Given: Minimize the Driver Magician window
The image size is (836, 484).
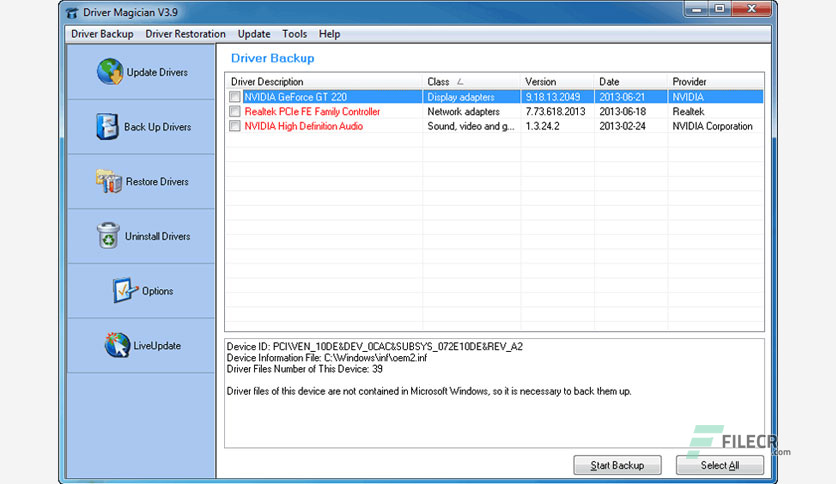Looking at the screenshot, I should [697, 9].
